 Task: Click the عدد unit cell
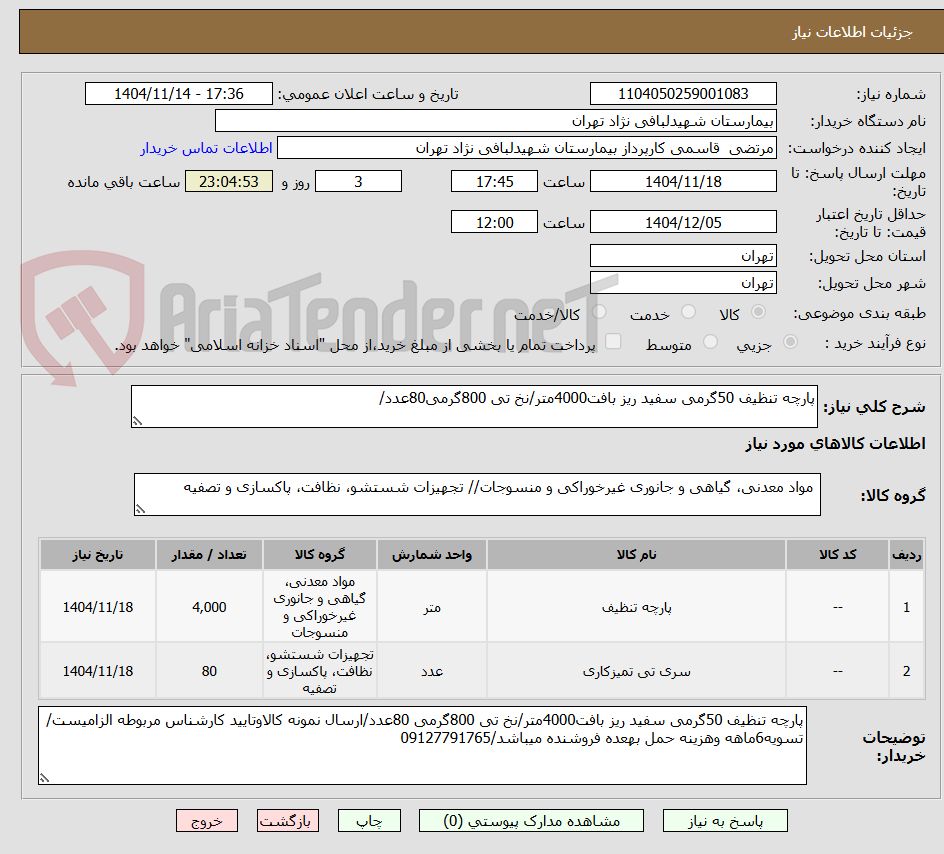(432, 671)
